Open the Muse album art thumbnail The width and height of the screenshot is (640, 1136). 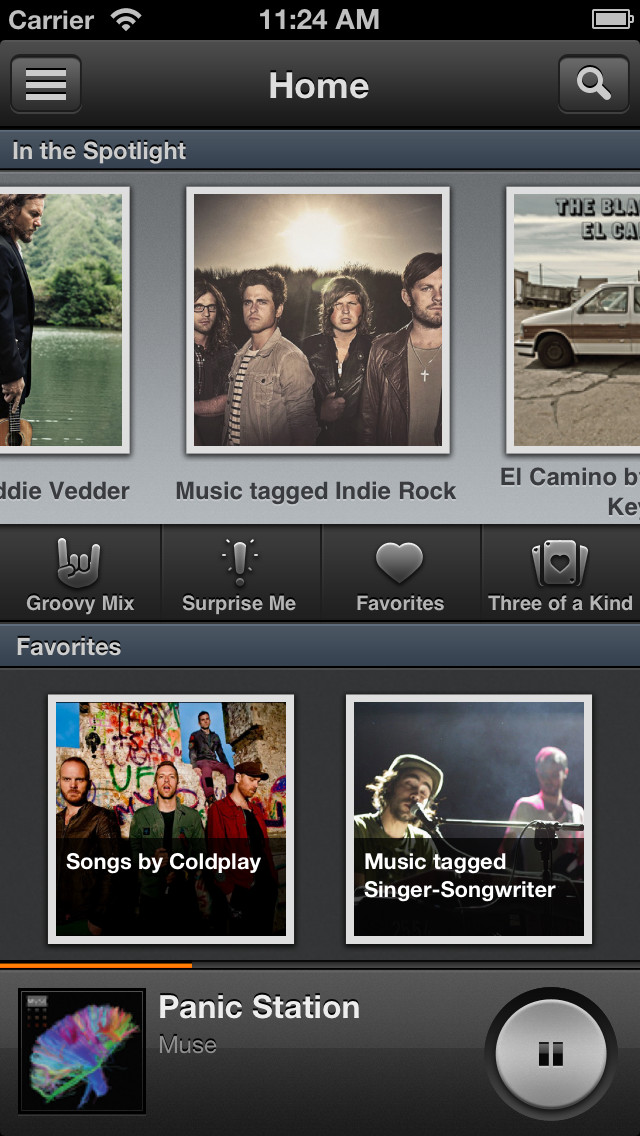[x=82, y=1051]
